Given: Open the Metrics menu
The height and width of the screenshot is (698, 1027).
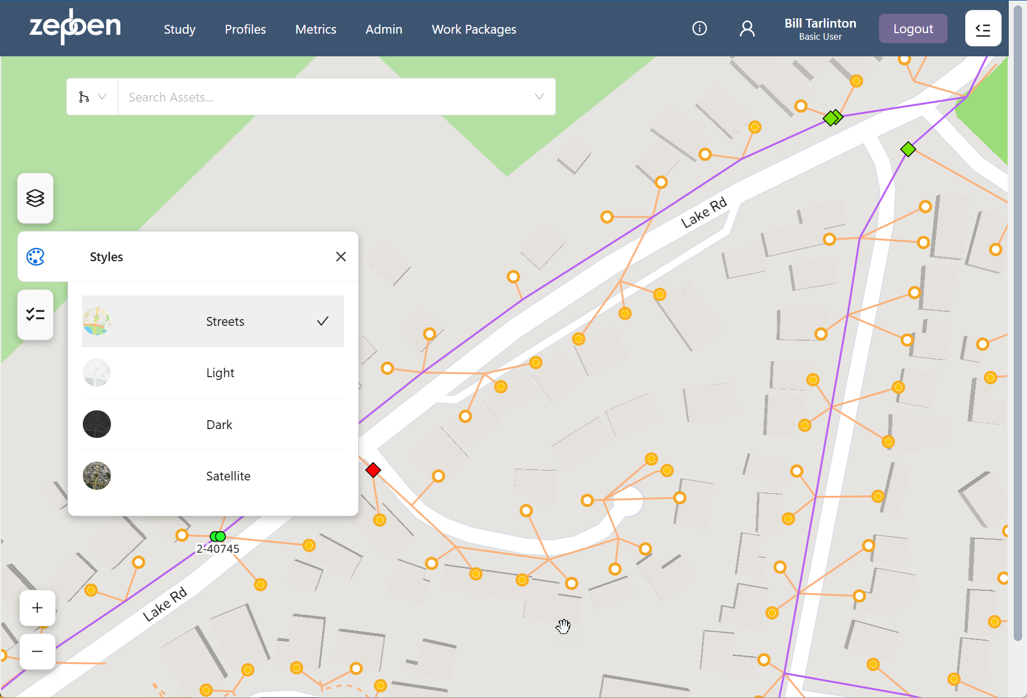Looking at the screenshot, I should click(316, 29).
